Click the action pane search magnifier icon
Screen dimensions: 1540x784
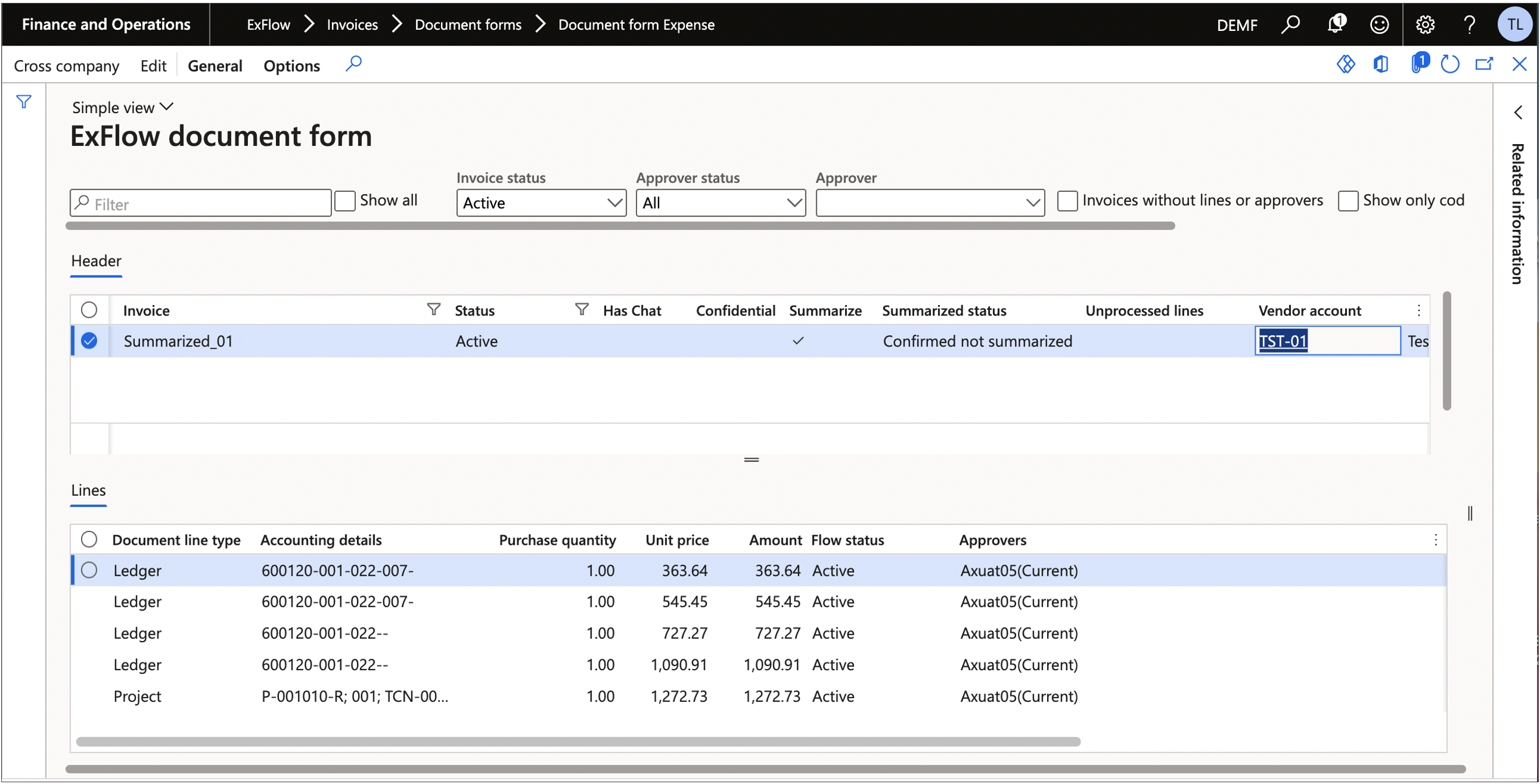[x=354, y=64]
